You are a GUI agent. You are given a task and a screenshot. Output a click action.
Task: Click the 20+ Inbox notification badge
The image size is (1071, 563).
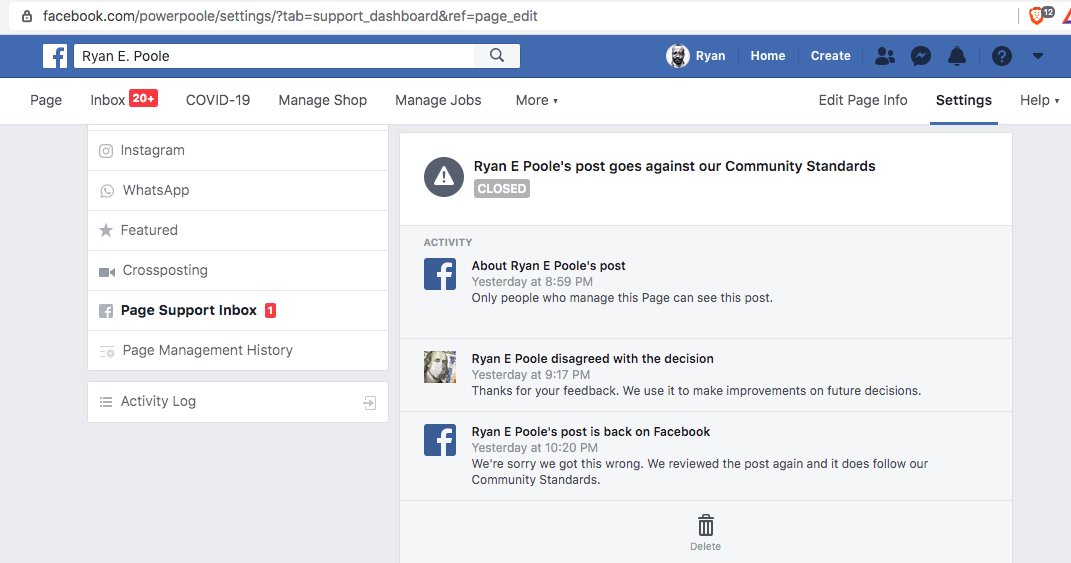(x=143, y=98)
